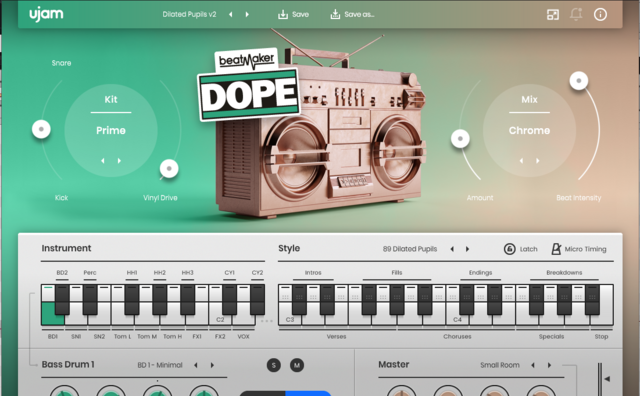Click the SN2 instrument label
Screen dimensions: 640x396
tap(99, 337)
